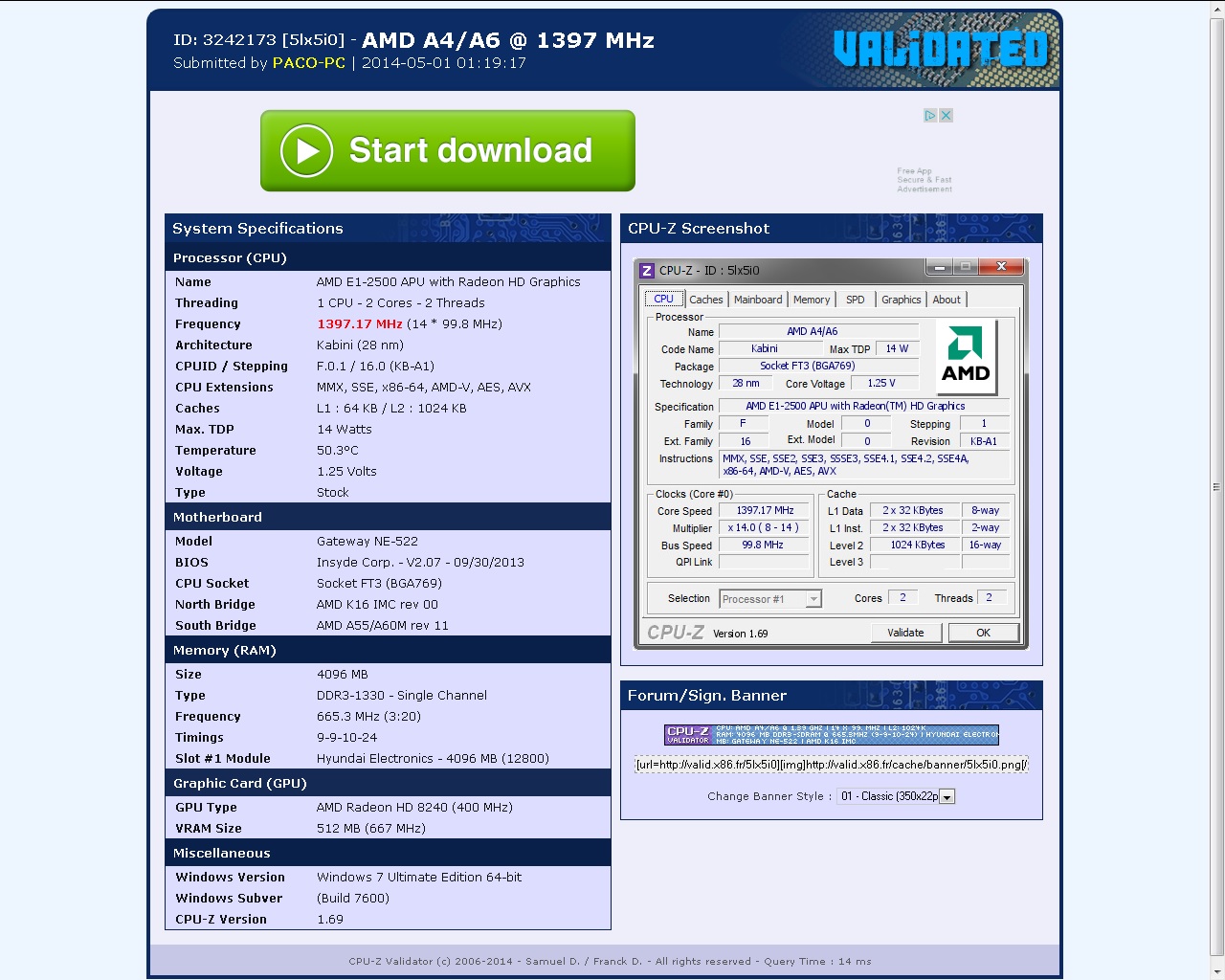
Task: Click the green Start download button
Action: 448,150
